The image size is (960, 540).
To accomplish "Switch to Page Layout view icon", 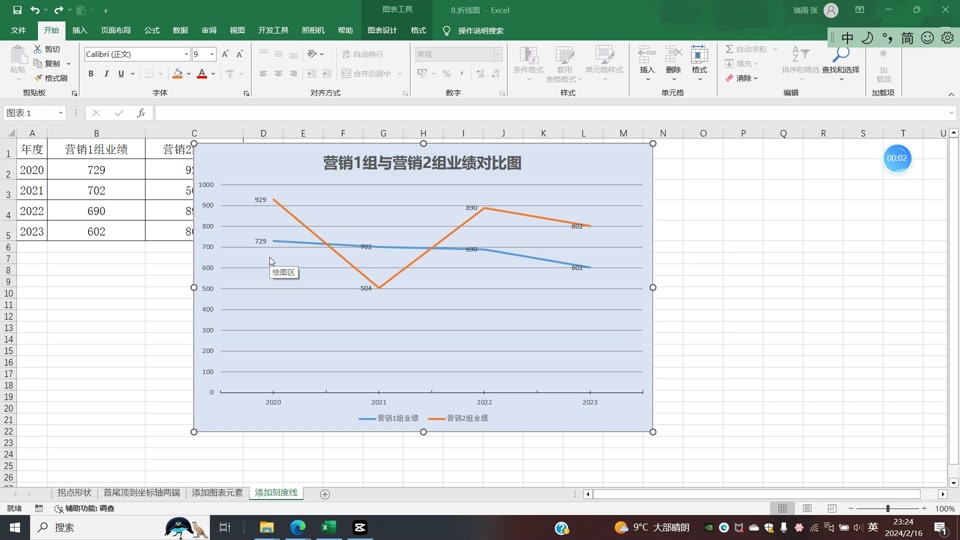I will point(807,508).
